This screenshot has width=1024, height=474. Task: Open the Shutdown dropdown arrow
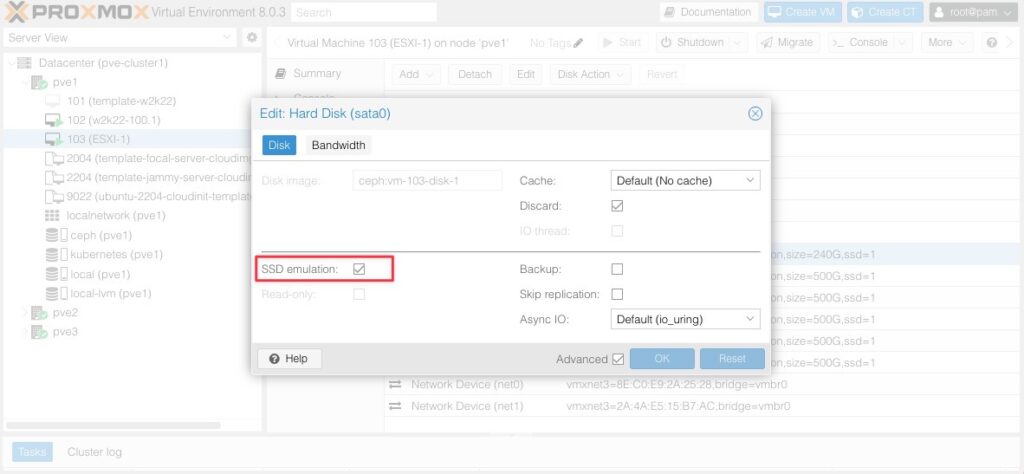tap(737, 42)
